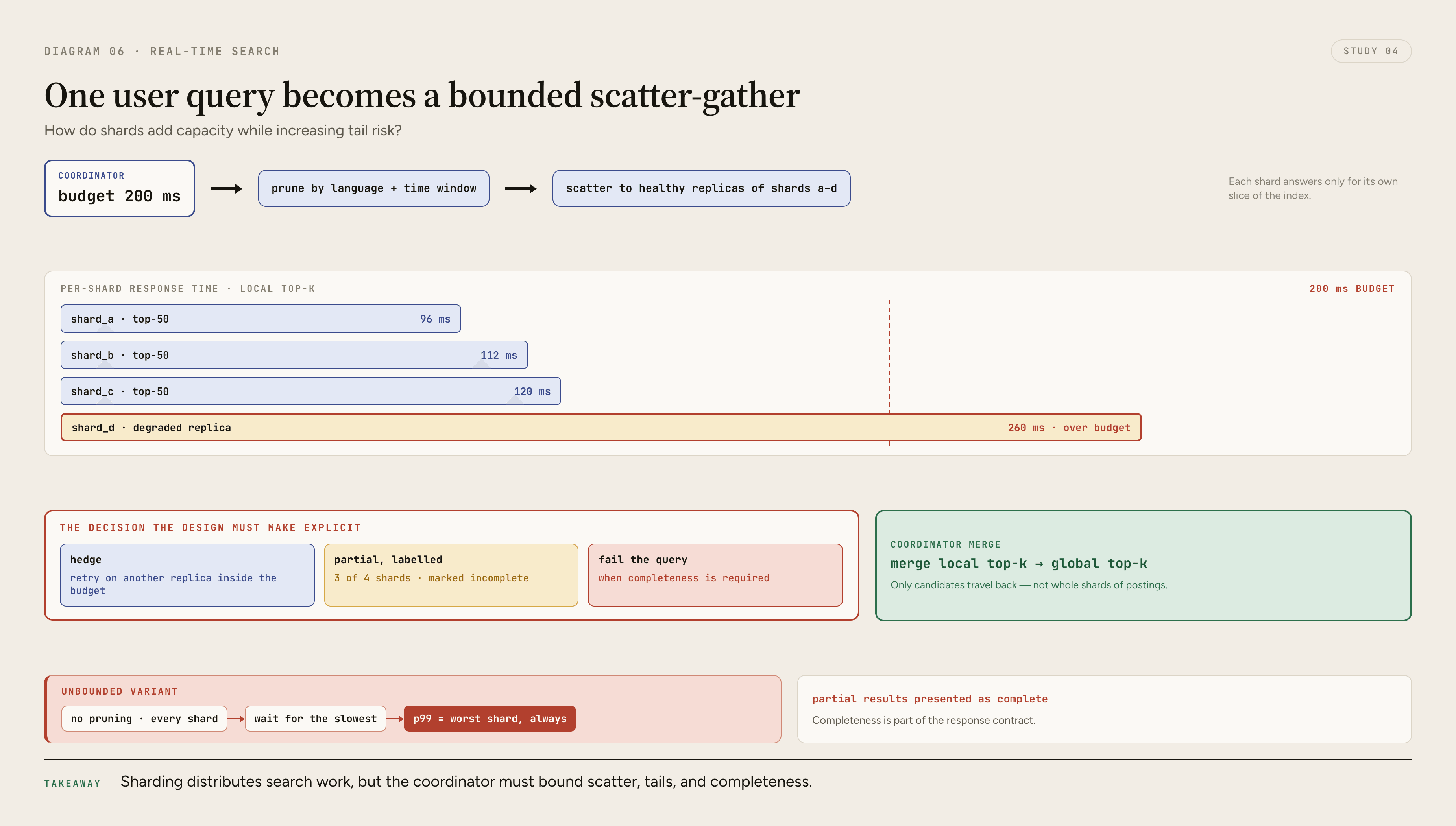Click the retry on another replica text
The height and width of the screenshot is (826, 1456).
(x=173, y=584)
